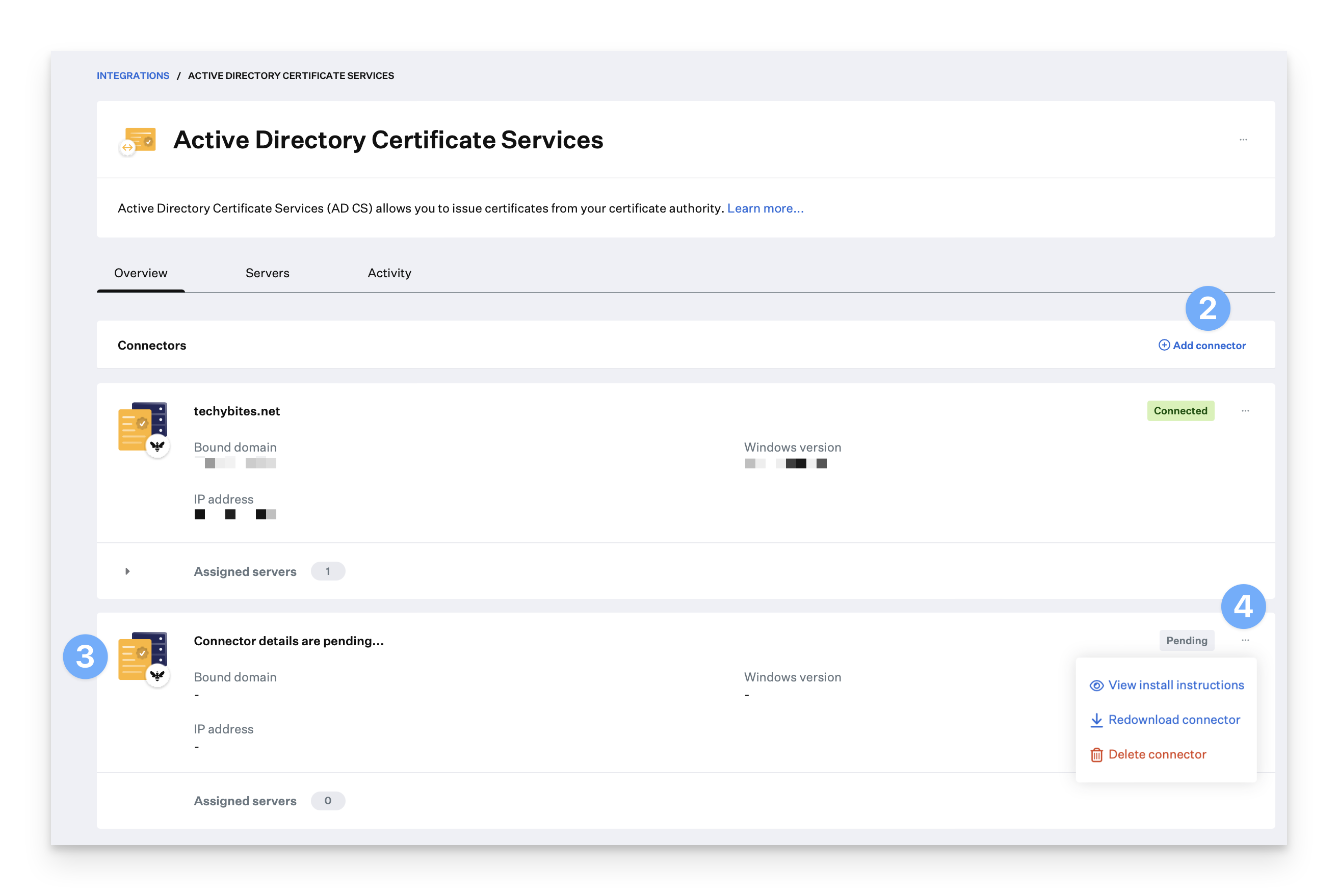The width and height of the screenshot is (1338, 896).
Task: Click the trash icon for Delete connector
Action: [1096, 755]
